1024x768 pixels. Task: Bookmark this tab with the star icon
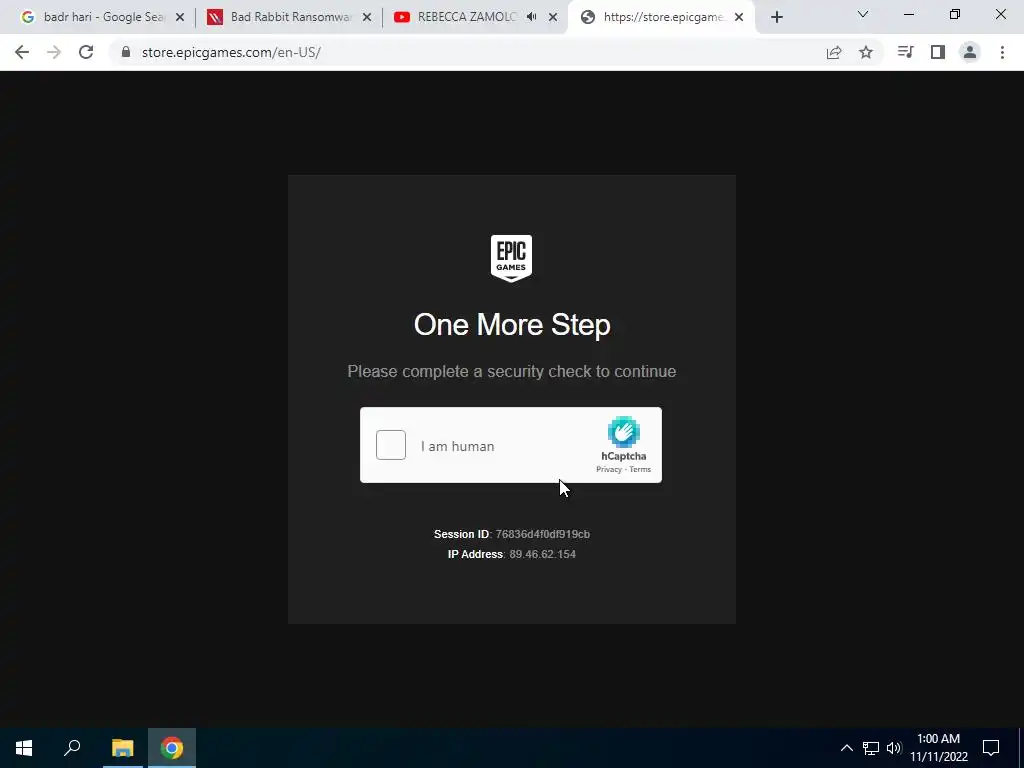866,52
